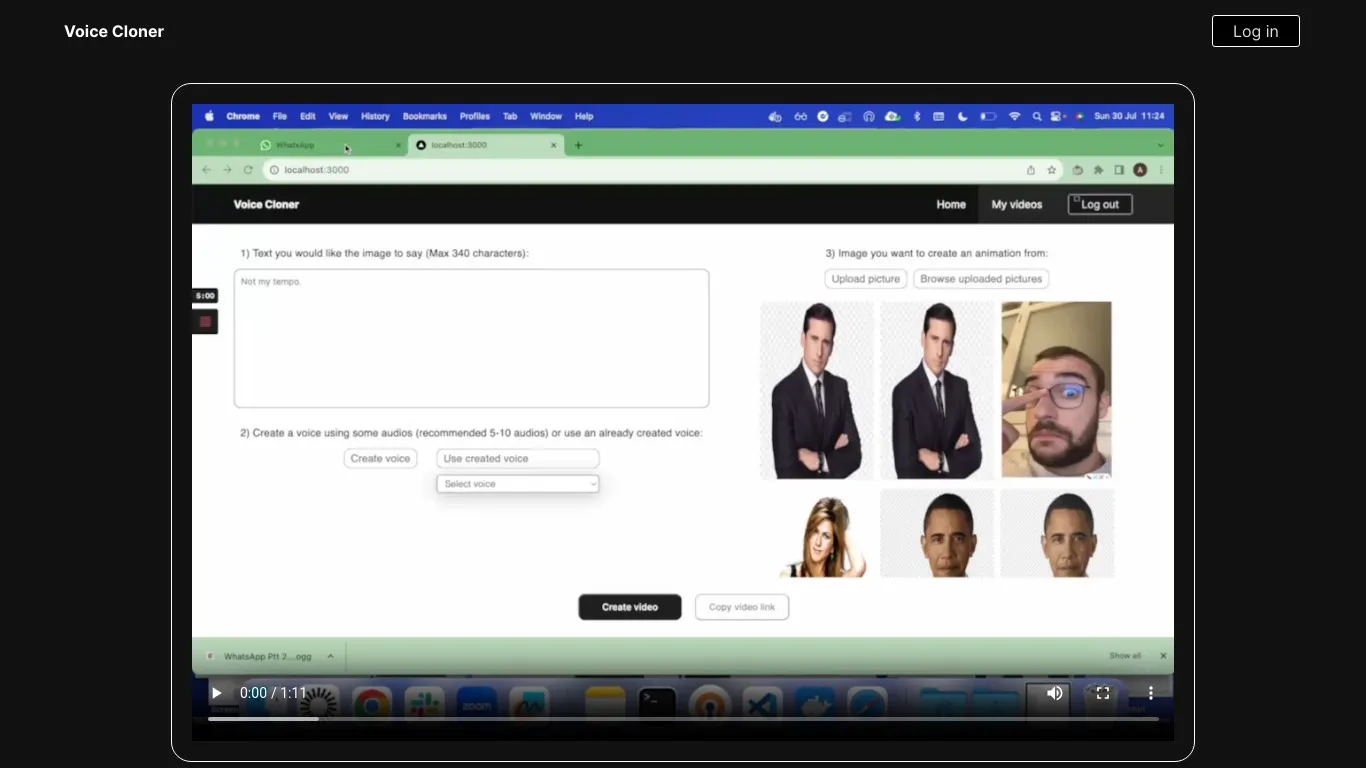Expand the Chrome tab search chevron

click(1161, 145)
